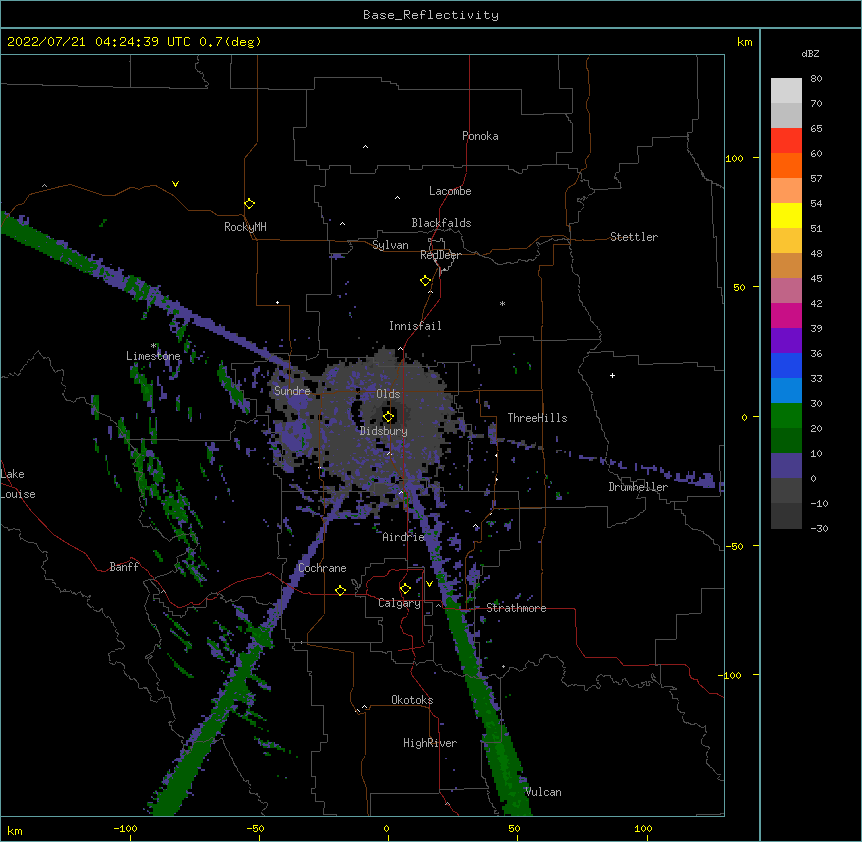Click the Okotoks label

tap(412, 700)
